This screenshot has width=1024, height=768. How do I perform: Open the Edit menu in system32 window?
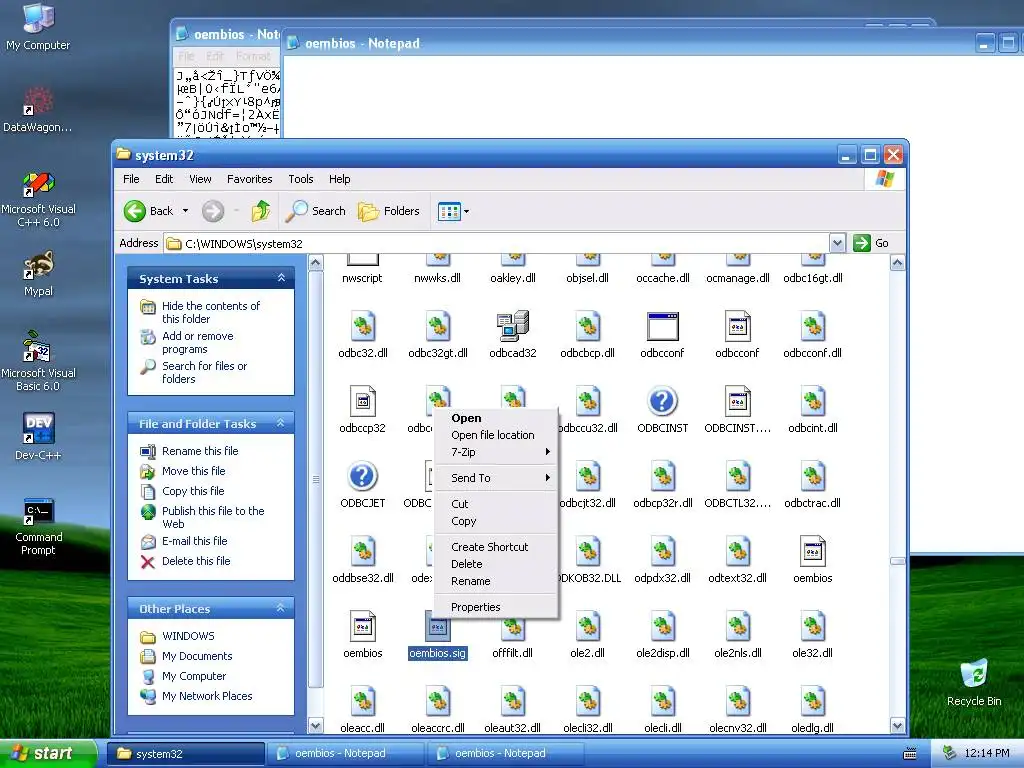164,179
